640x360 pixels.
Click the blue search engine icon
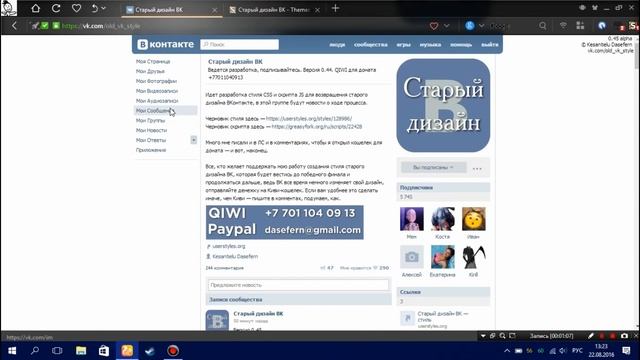tap(470, 26)
